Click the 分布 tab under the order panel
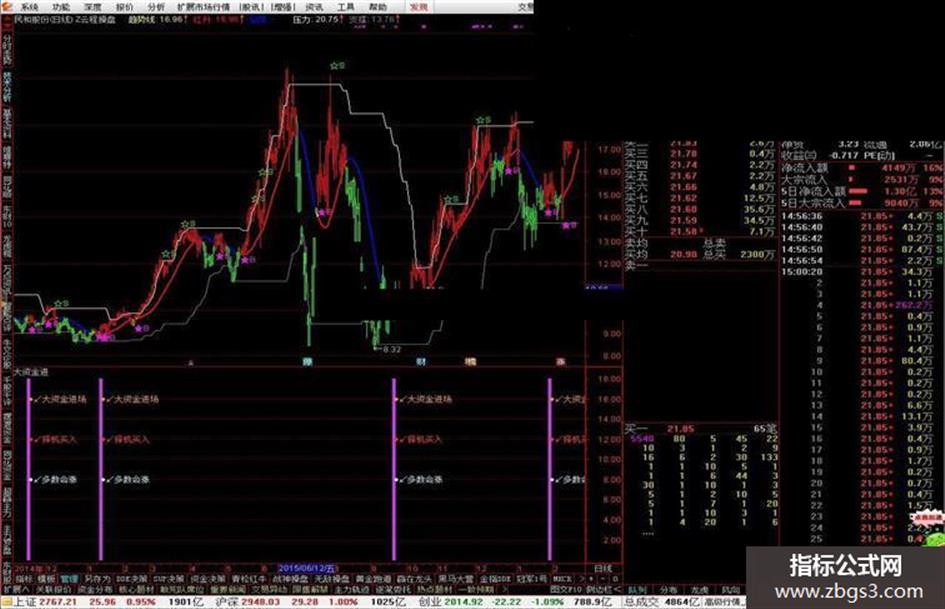The width and height of the screenshot is (945, 609). tap(668, 590)
